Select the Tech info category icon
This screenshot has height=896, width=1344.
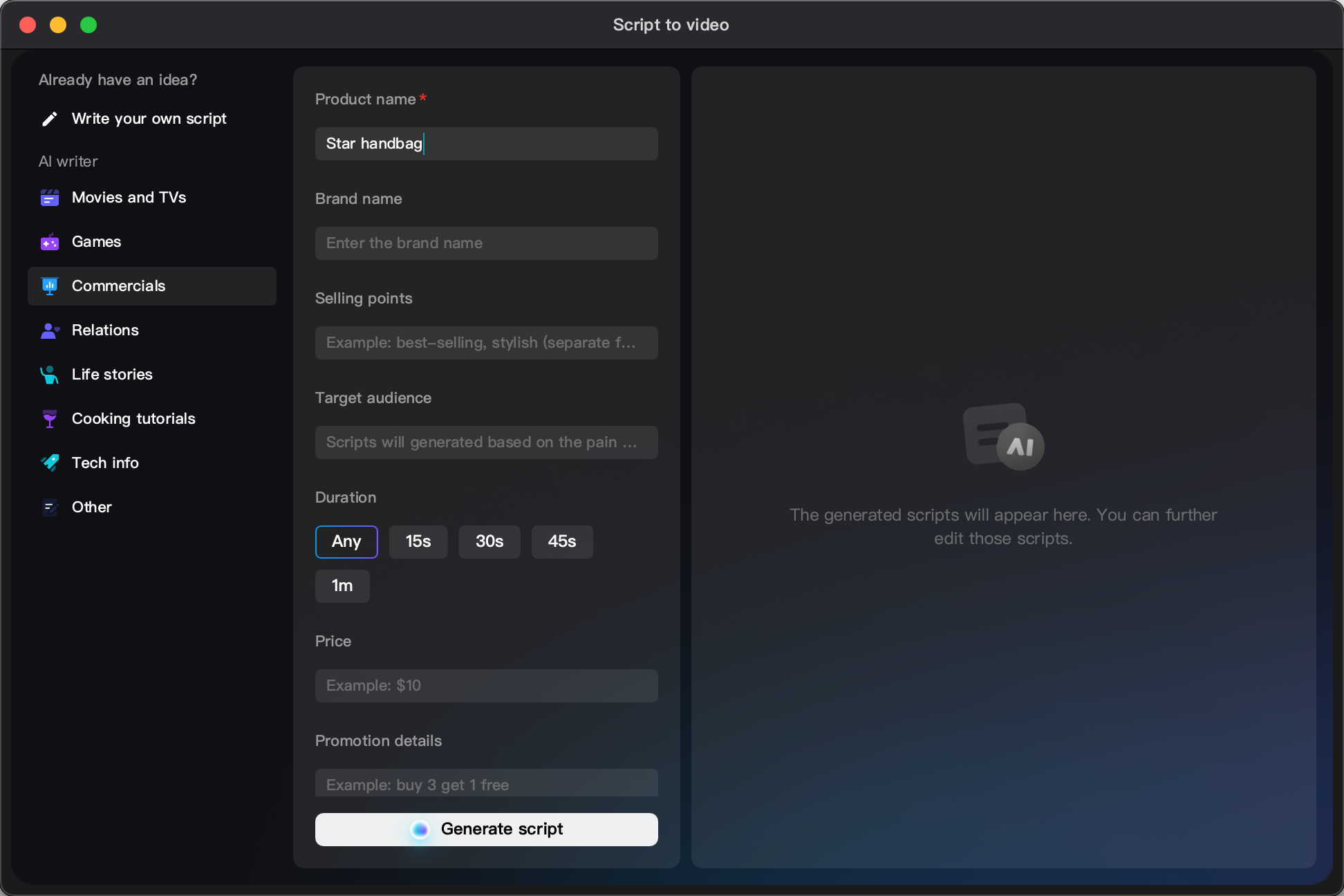point(50,462)
